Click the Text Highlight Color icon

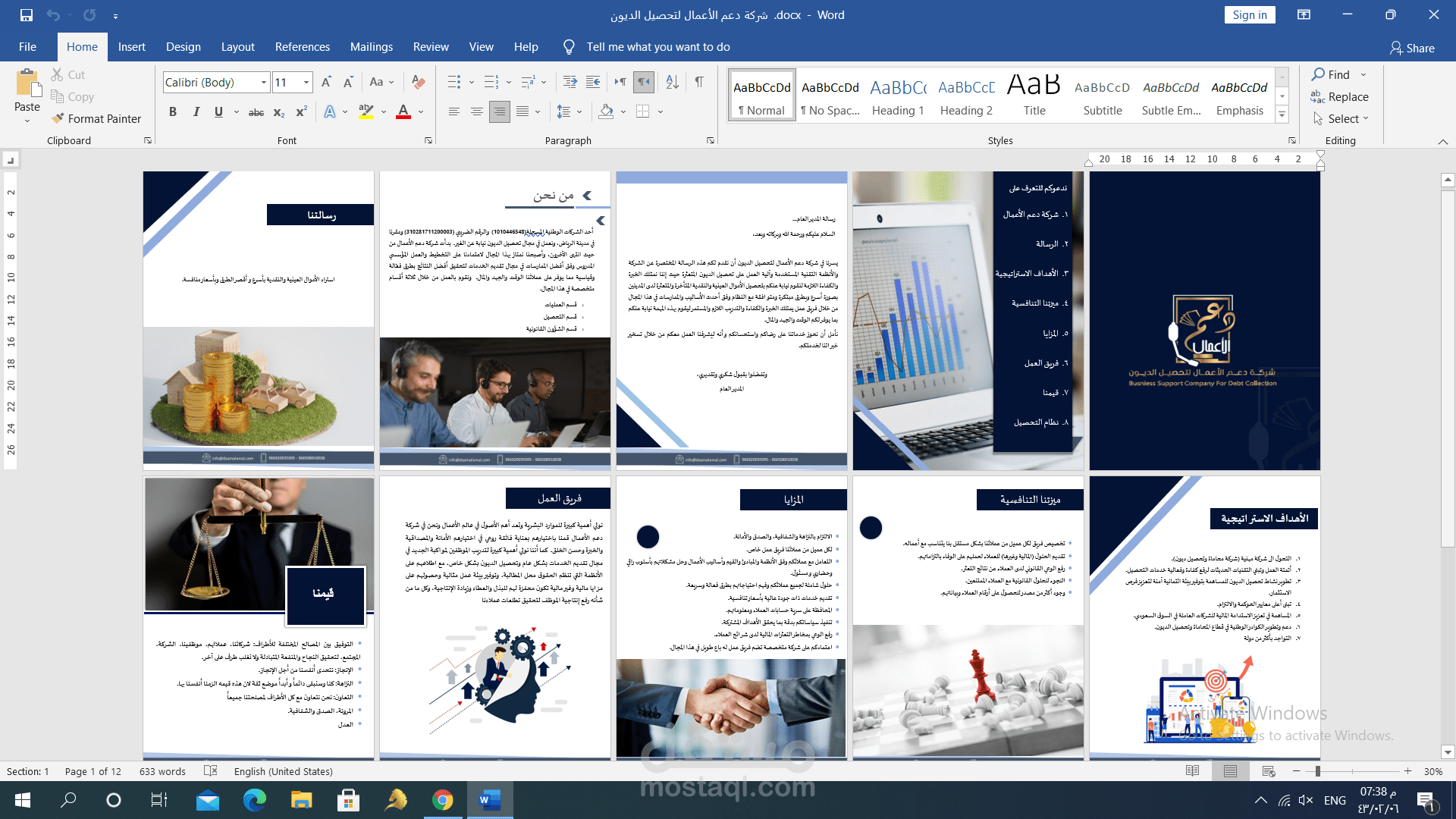tap(366, 111)
